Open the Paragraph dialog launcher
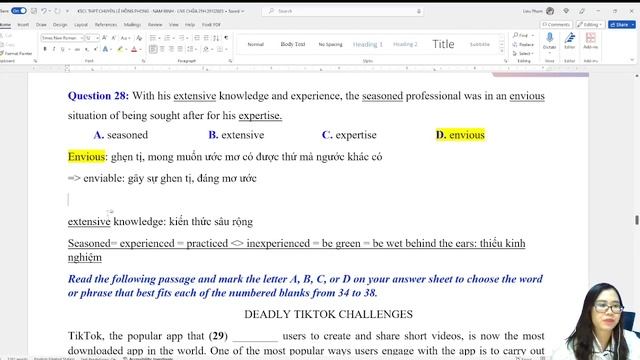This screenshot has height=360, width=640. point(230,61)
